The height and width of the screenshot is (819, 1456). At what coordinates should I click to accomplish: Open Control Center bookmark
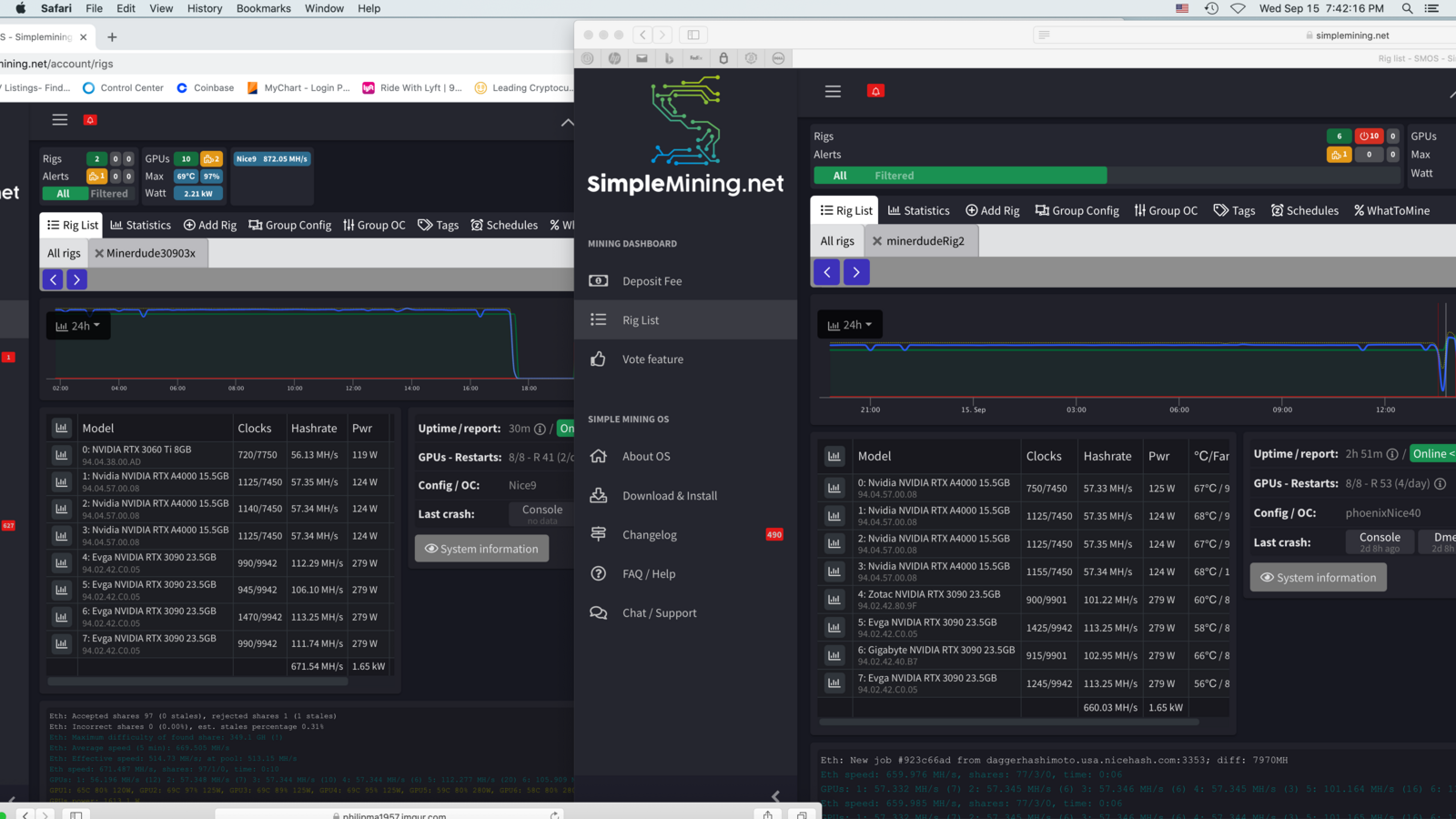[x=123, y=88]
